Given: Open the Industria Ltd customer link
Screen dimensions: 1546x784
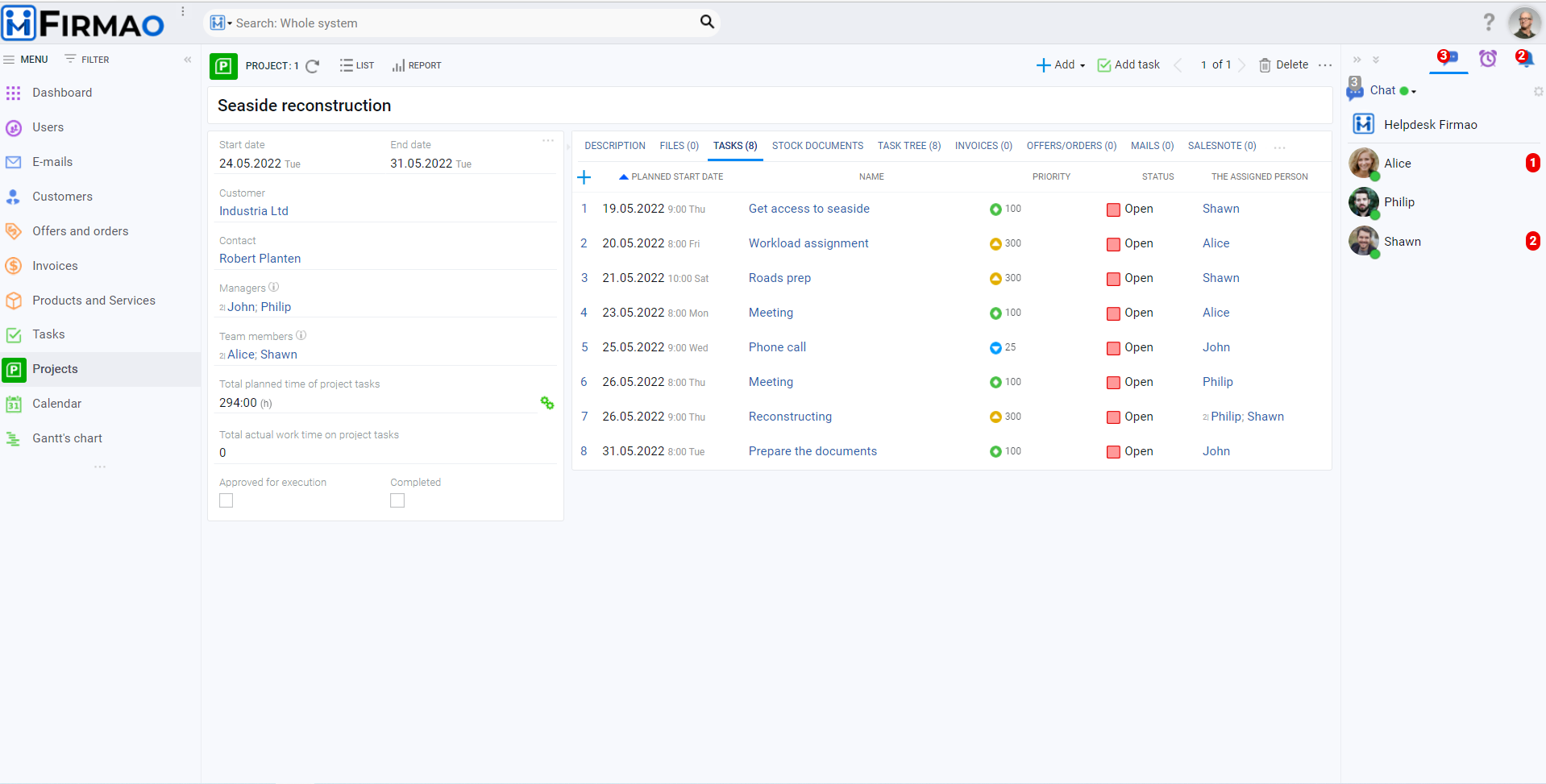Looking at the screenshot, I should tap(253, 211).
